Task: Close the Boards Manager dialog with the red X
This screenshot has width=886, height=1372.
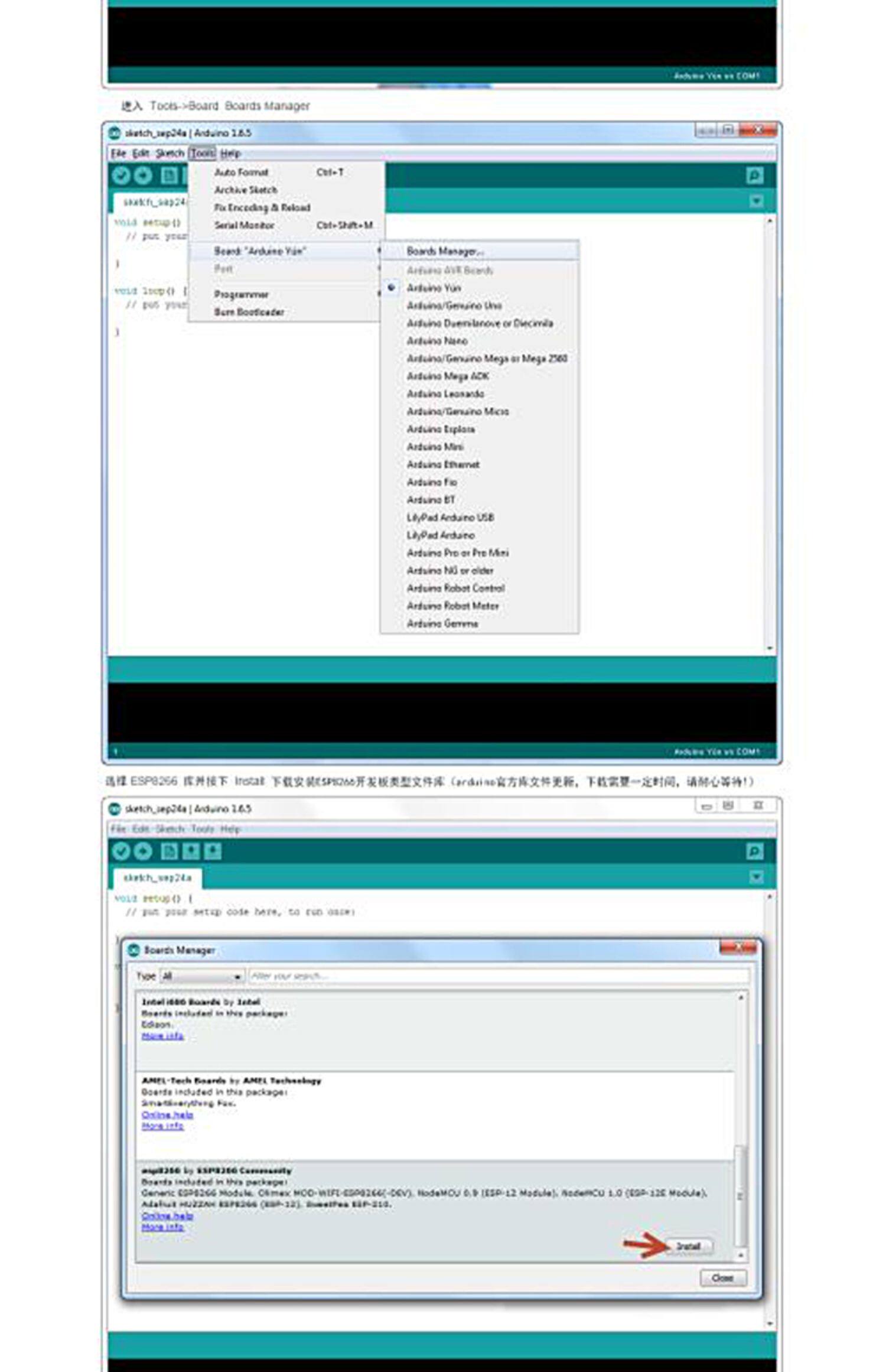Action: tap(738, 947)
